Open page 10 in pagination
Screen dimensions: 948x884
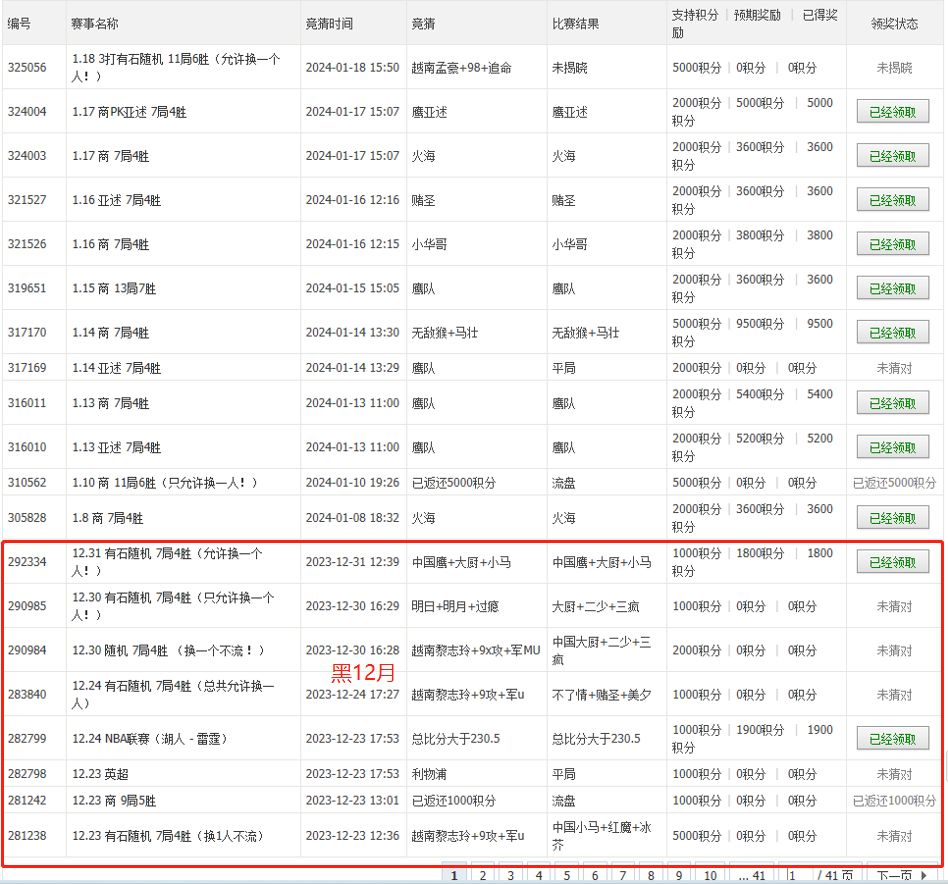[x=709, y=876]
